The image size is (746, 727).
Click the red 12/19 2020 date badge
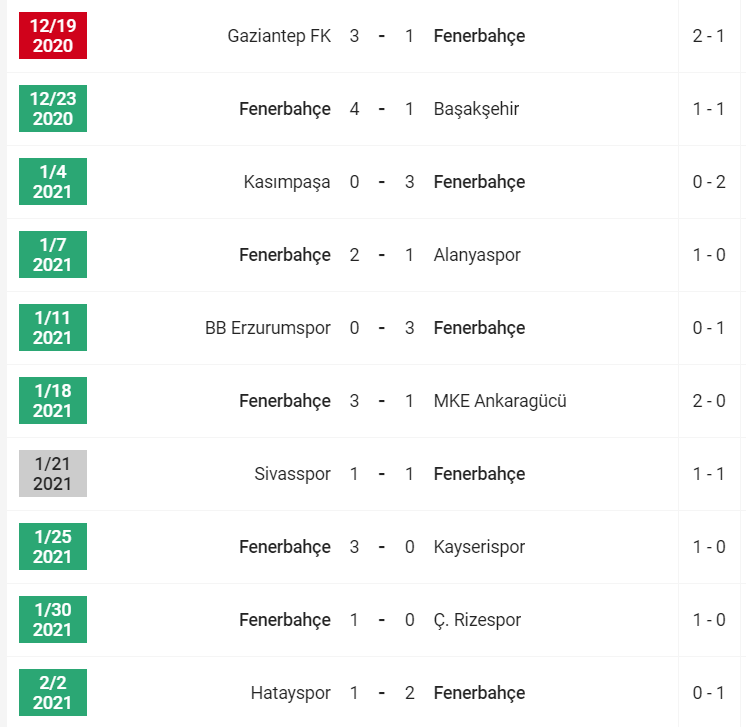pyautogui.click(x=53, y=36)
